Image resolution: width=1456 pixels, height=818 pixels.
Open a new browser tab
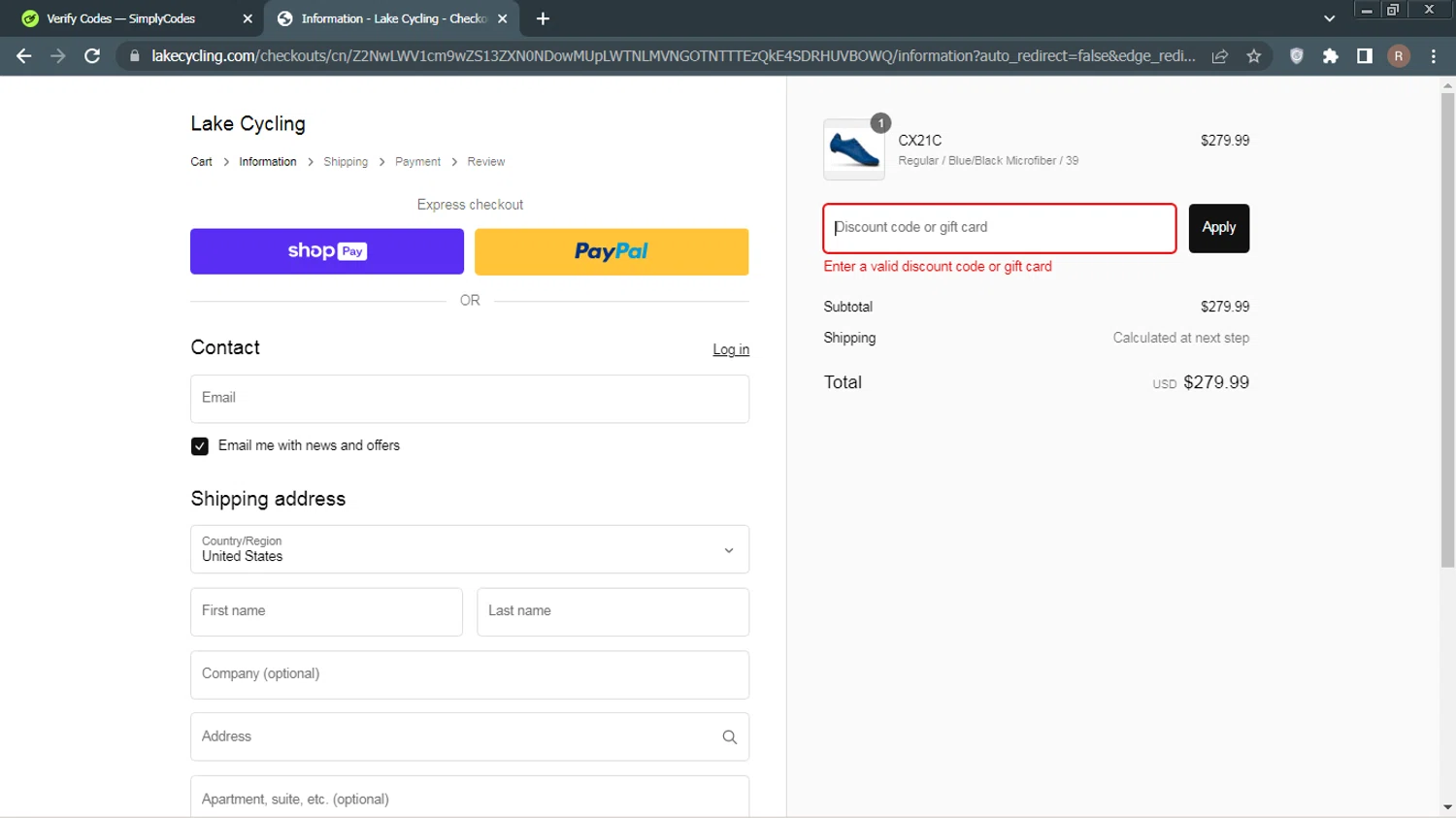[543, 18]
